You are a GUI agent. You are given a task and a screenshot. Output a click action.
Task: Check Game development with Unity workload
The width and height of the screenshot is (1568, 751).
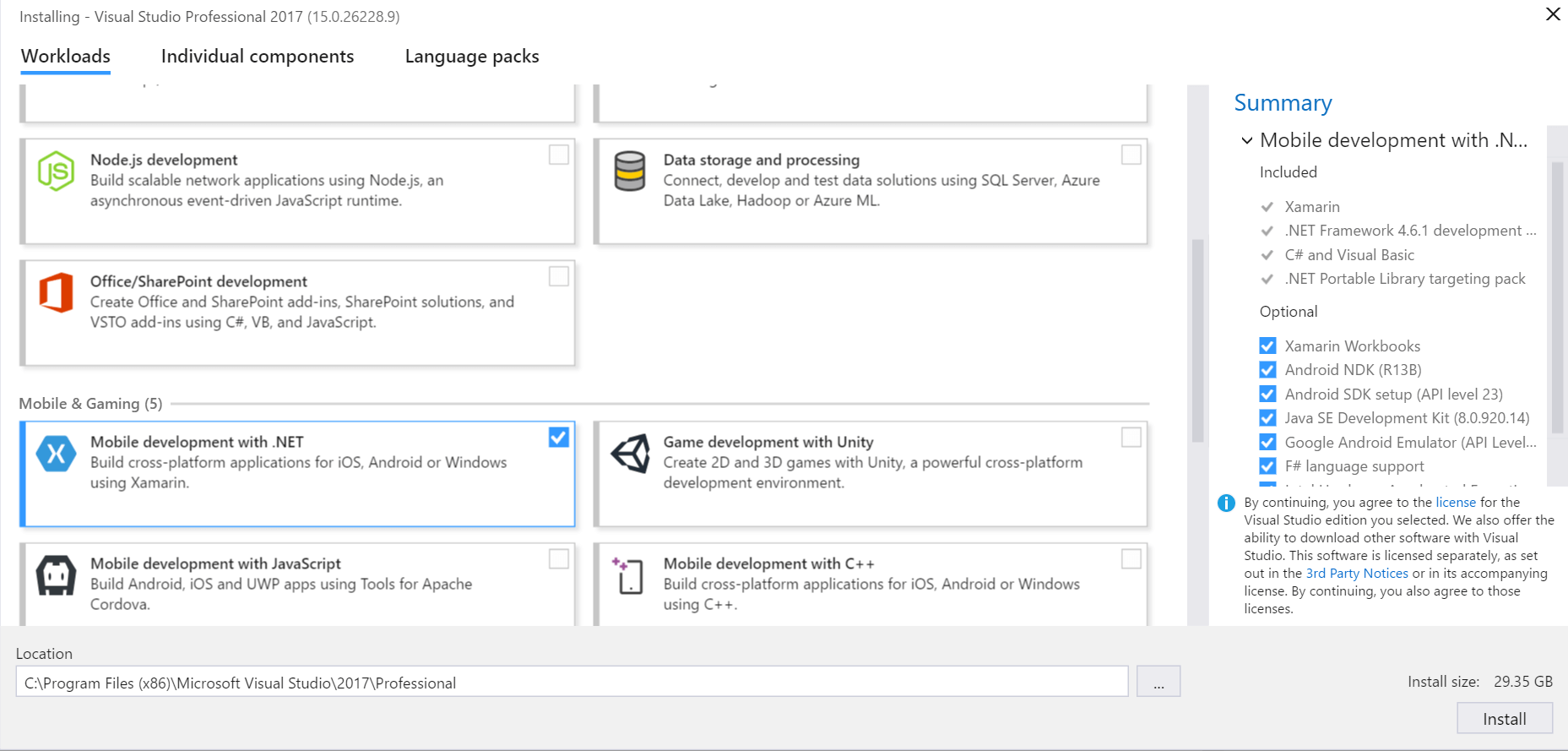(x=1131, y=437)
